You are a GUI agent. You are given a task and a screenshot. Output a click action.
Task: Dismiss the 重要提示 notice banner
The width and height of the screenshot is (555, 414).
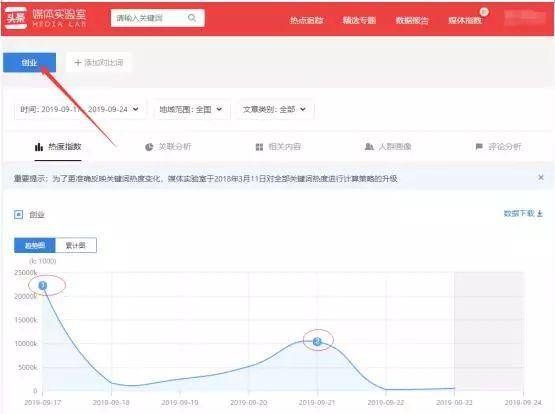click(x=540, y=177)
